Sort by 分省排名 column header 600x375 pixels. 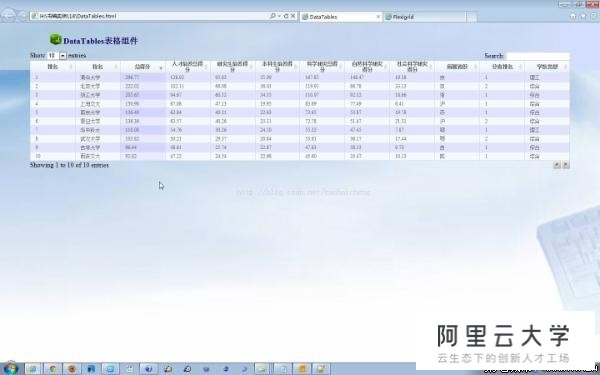pos(502,67)
